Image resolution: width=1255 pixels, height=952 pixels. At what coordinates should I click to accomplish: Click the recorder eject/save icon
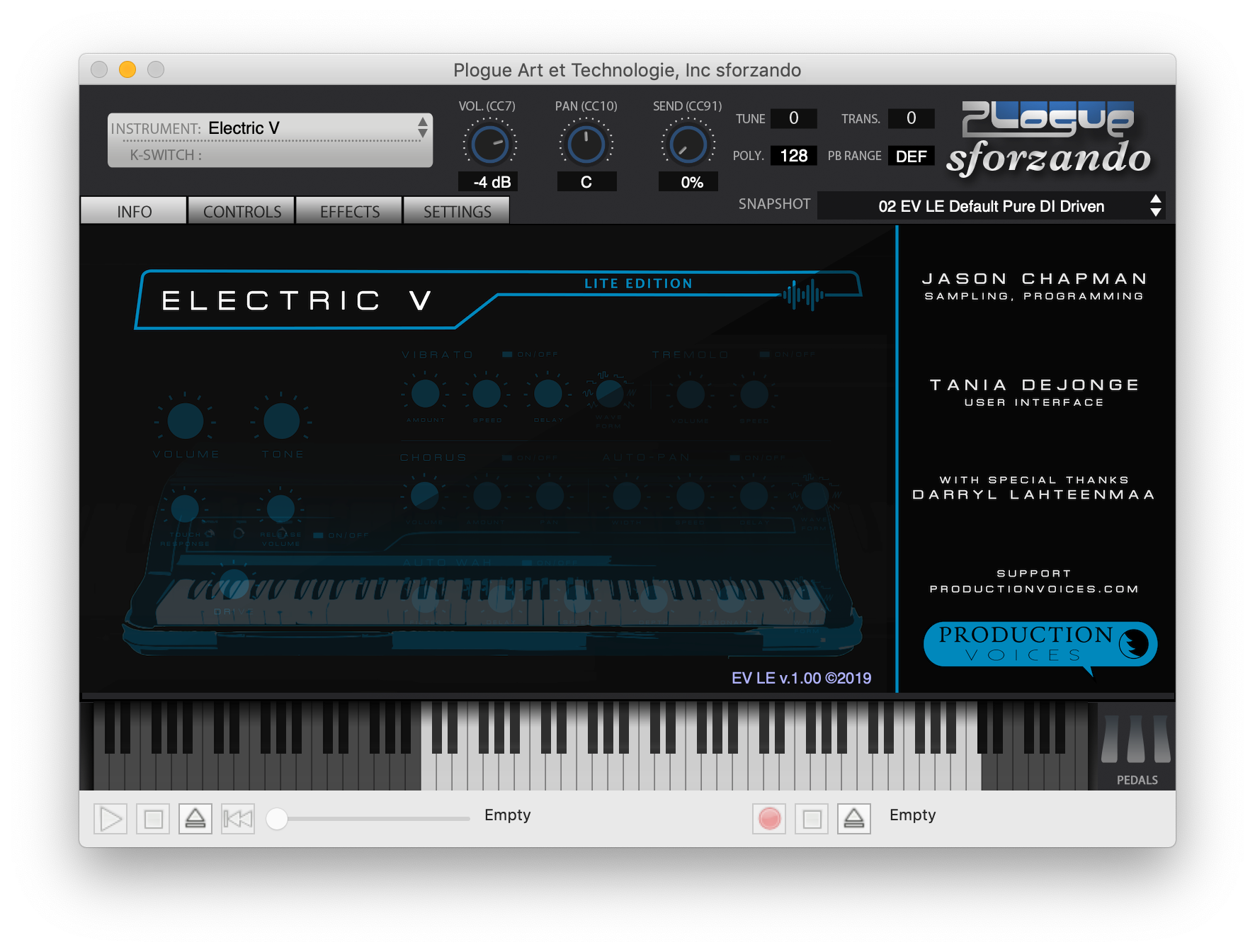pos(854,820)
